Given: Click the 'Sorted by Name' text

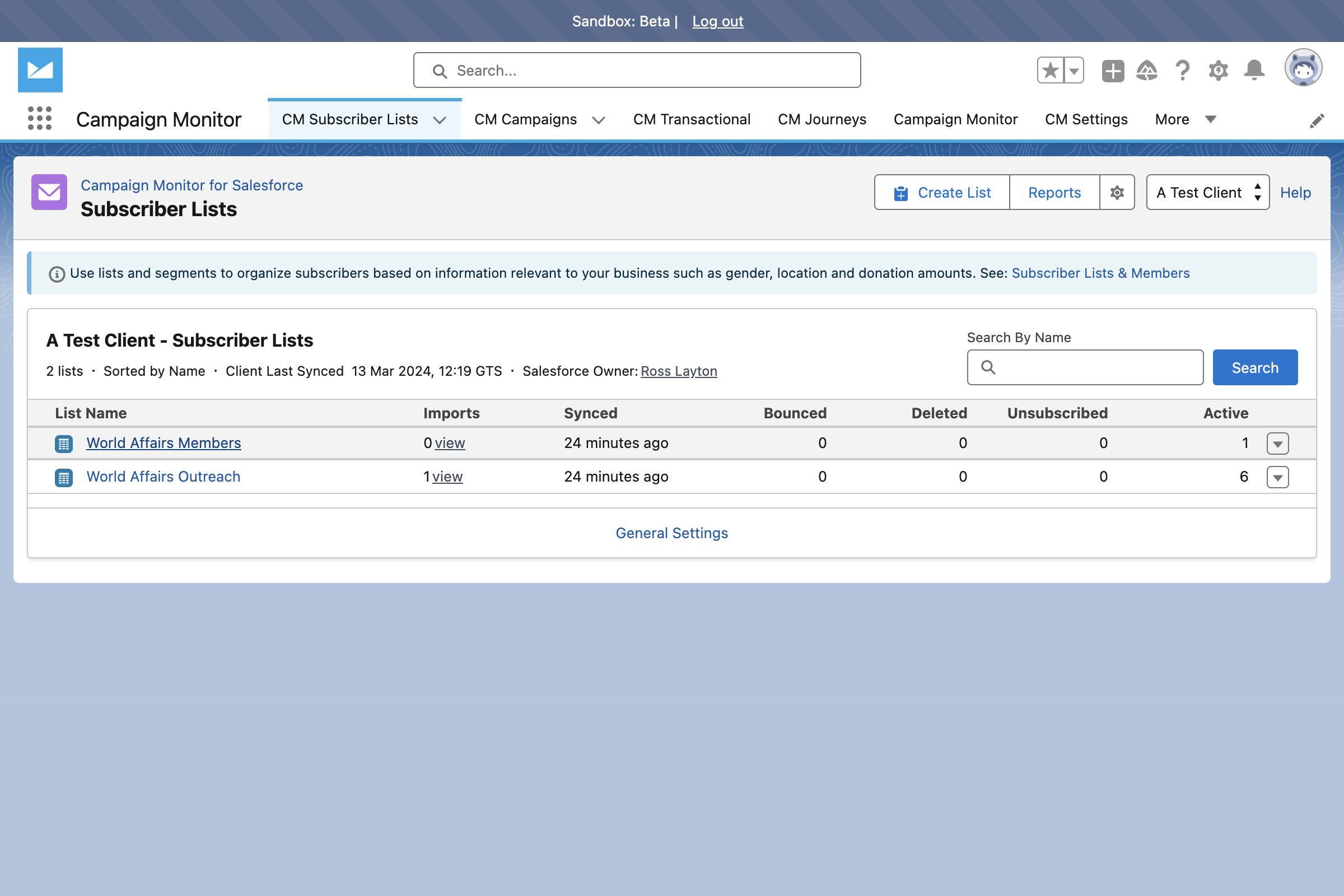Looking at the screenshot, I should [x=155, y=371].
